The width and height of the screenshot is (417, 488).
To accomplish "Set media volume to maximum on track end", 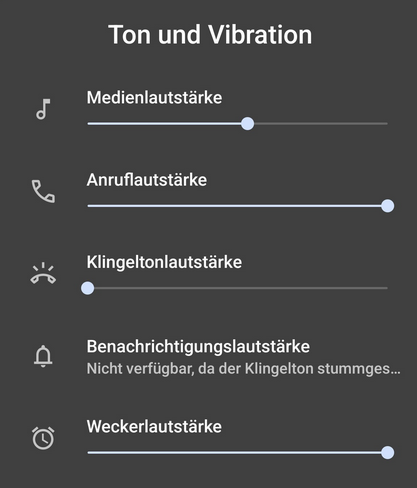I will pos(387,124).
